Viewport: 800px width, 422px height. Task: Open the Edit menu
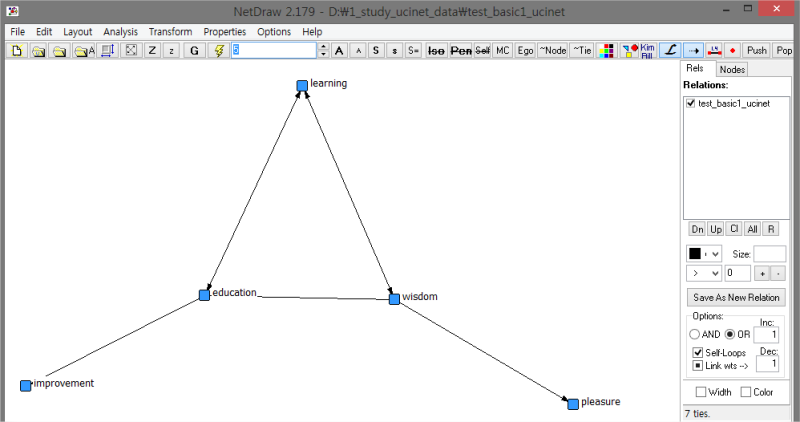point(44,32)
